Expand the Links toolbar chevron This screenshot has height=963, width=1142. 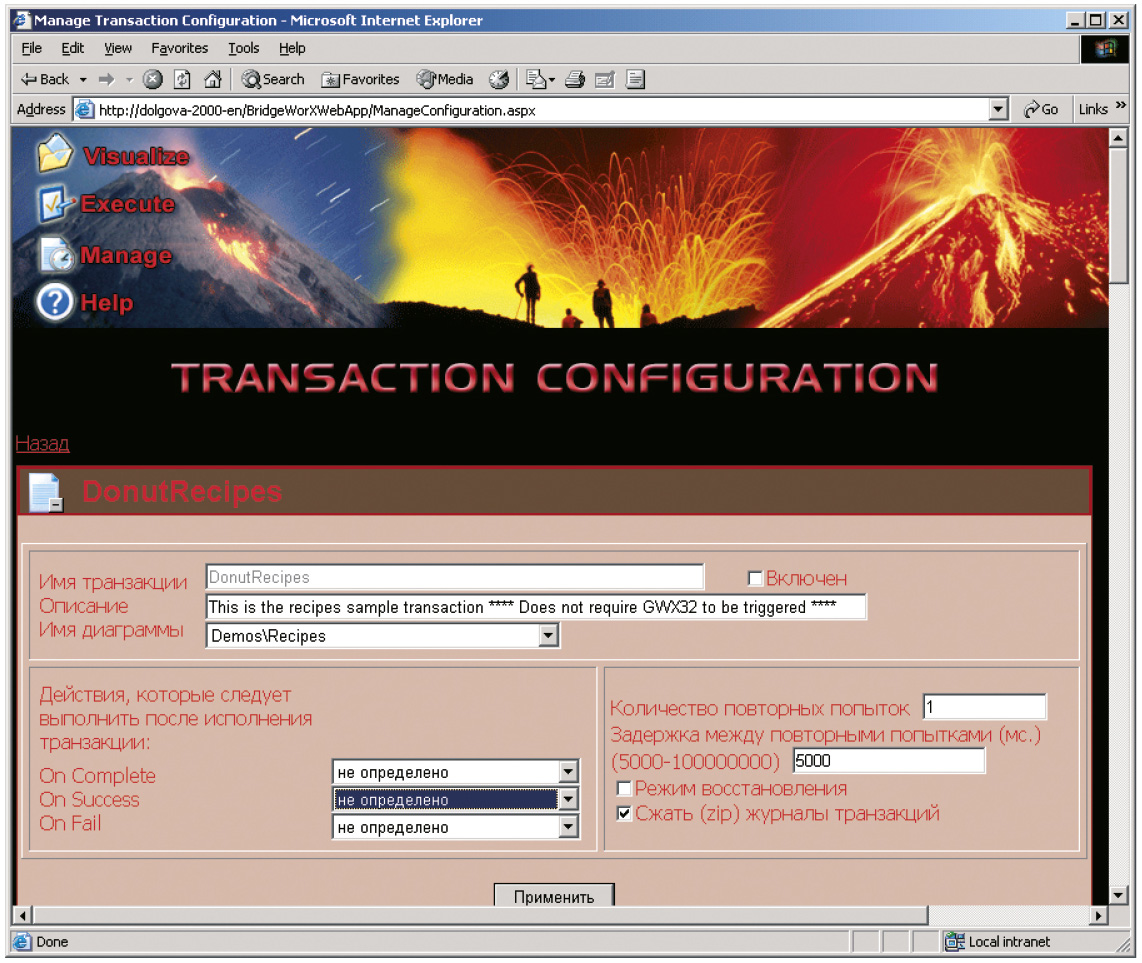1121,106
